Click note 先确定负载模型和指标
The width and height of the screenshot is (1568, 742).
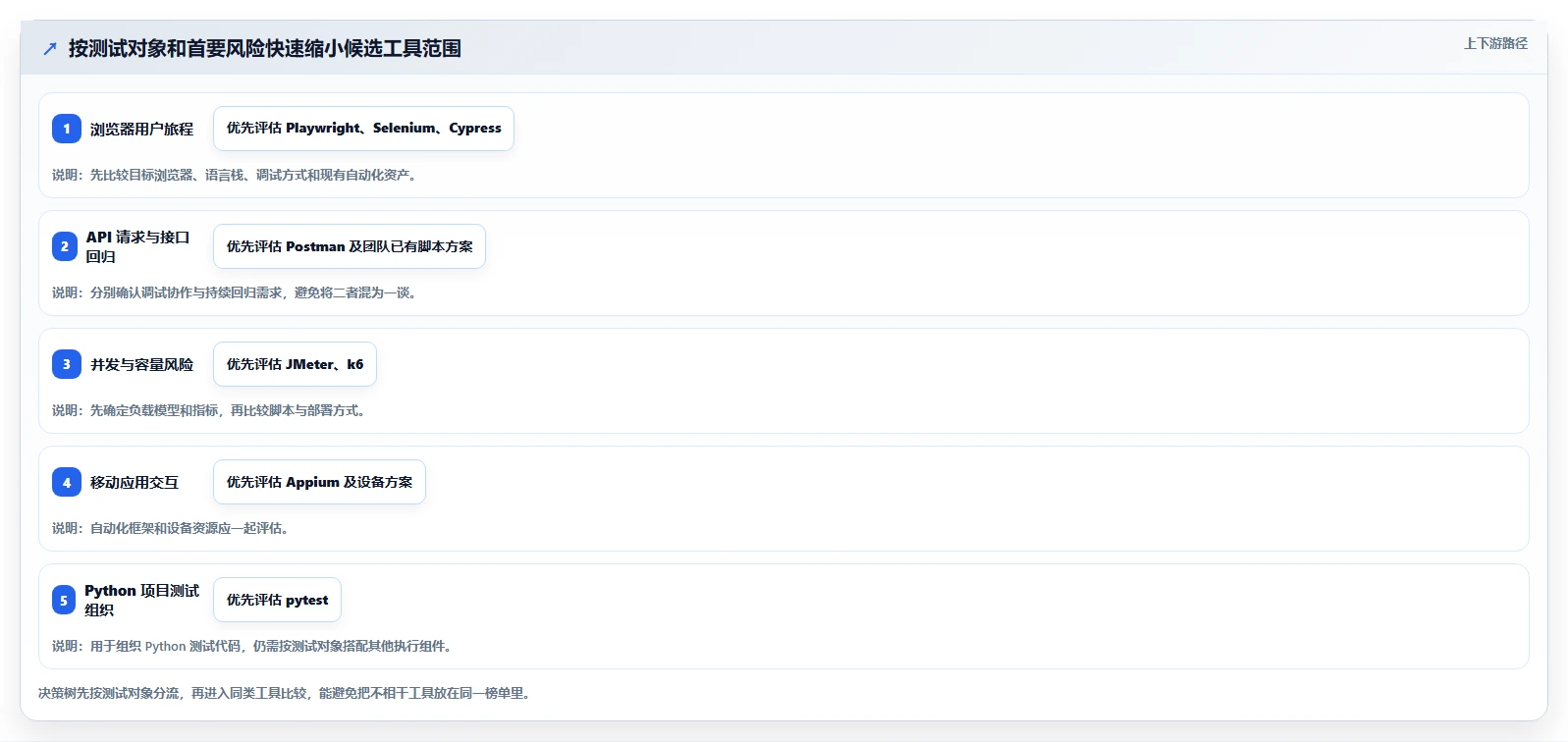coord(211,410)
